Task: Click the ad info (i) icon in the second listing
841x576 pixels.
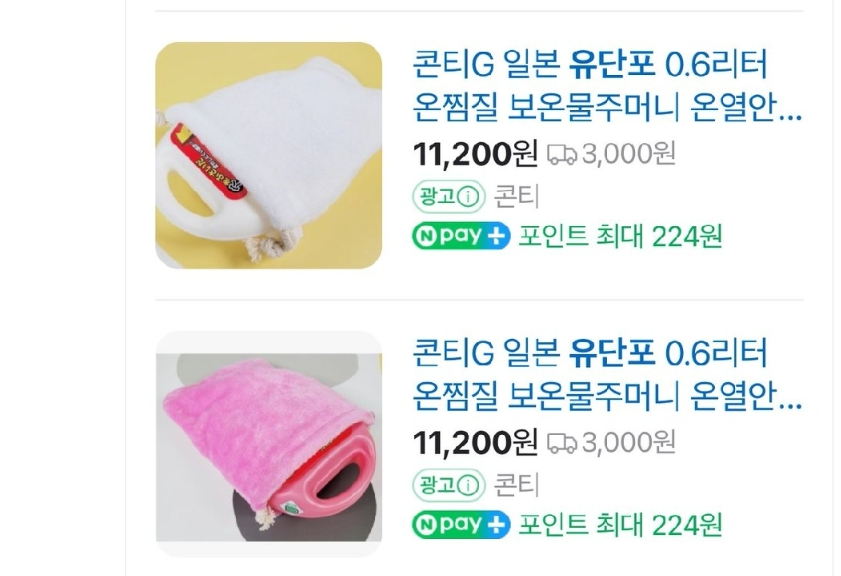Action: click(469, 486)
